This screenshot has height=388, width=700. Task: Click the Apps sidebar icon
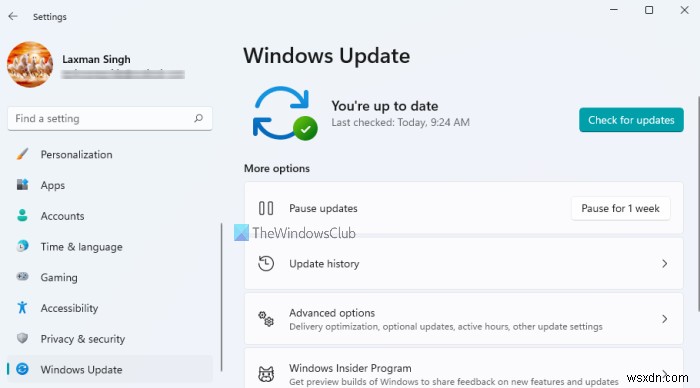pos(22,184)
